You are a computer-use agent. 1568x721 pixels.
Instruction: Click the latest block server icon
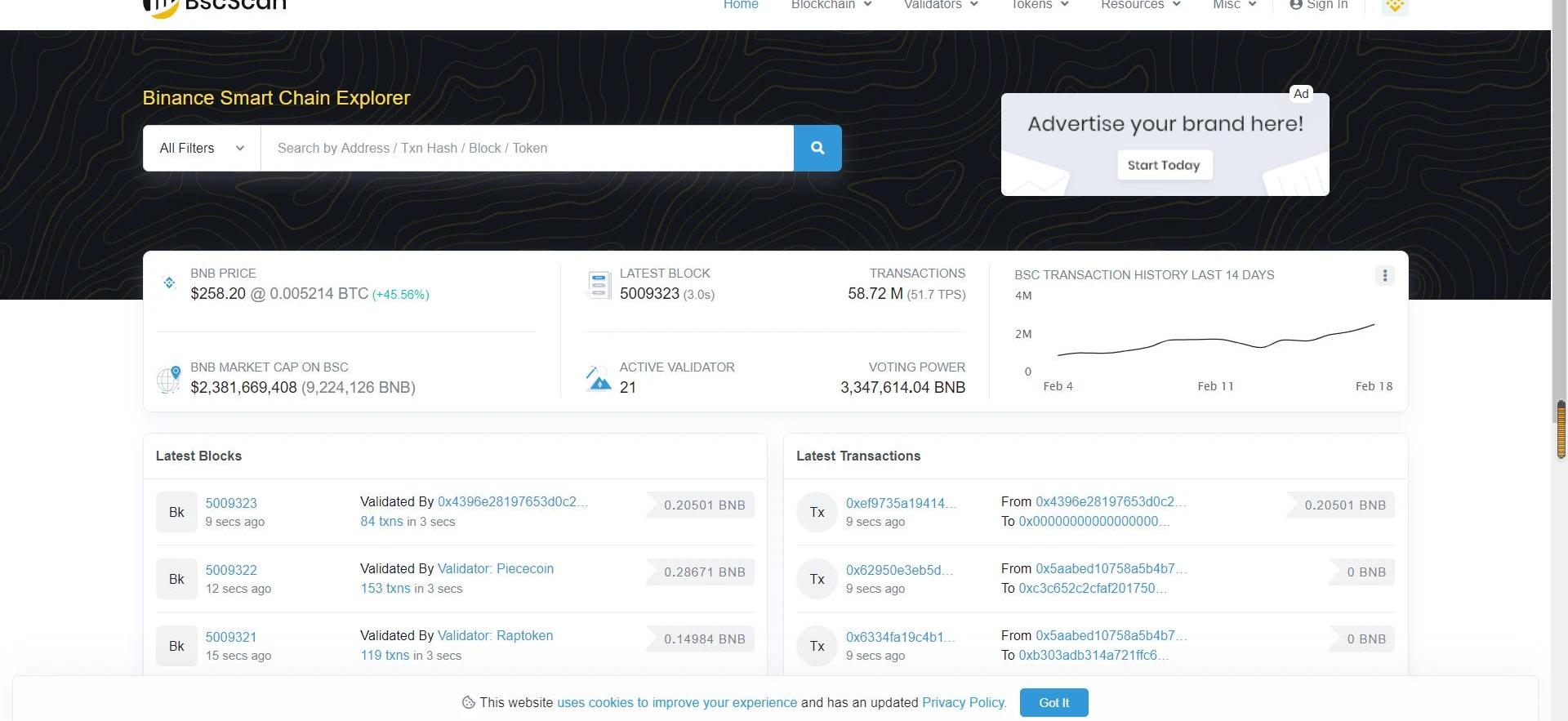[x=599, y=285]
